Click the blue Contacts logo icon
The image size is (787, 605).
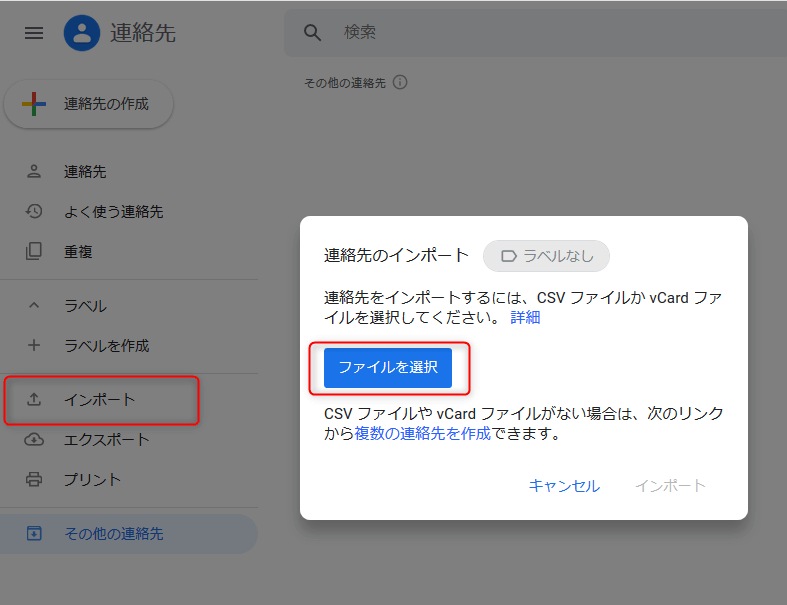(x=81, y=33)
